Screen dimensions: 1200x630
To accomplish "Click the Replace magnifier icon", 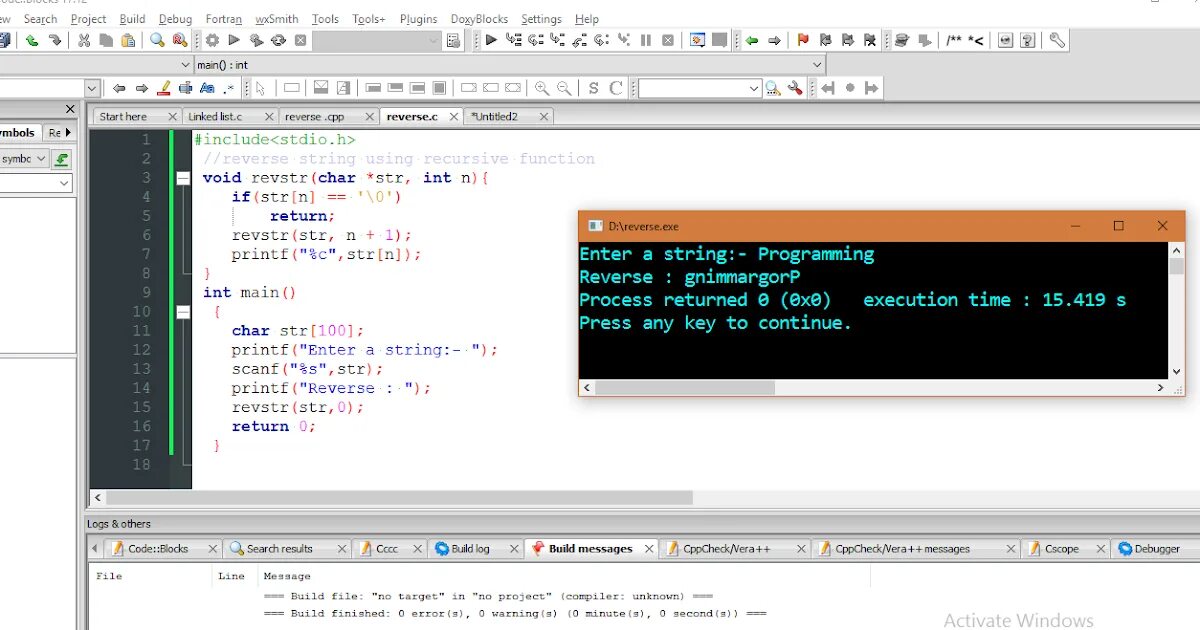I will pos(180,40).
